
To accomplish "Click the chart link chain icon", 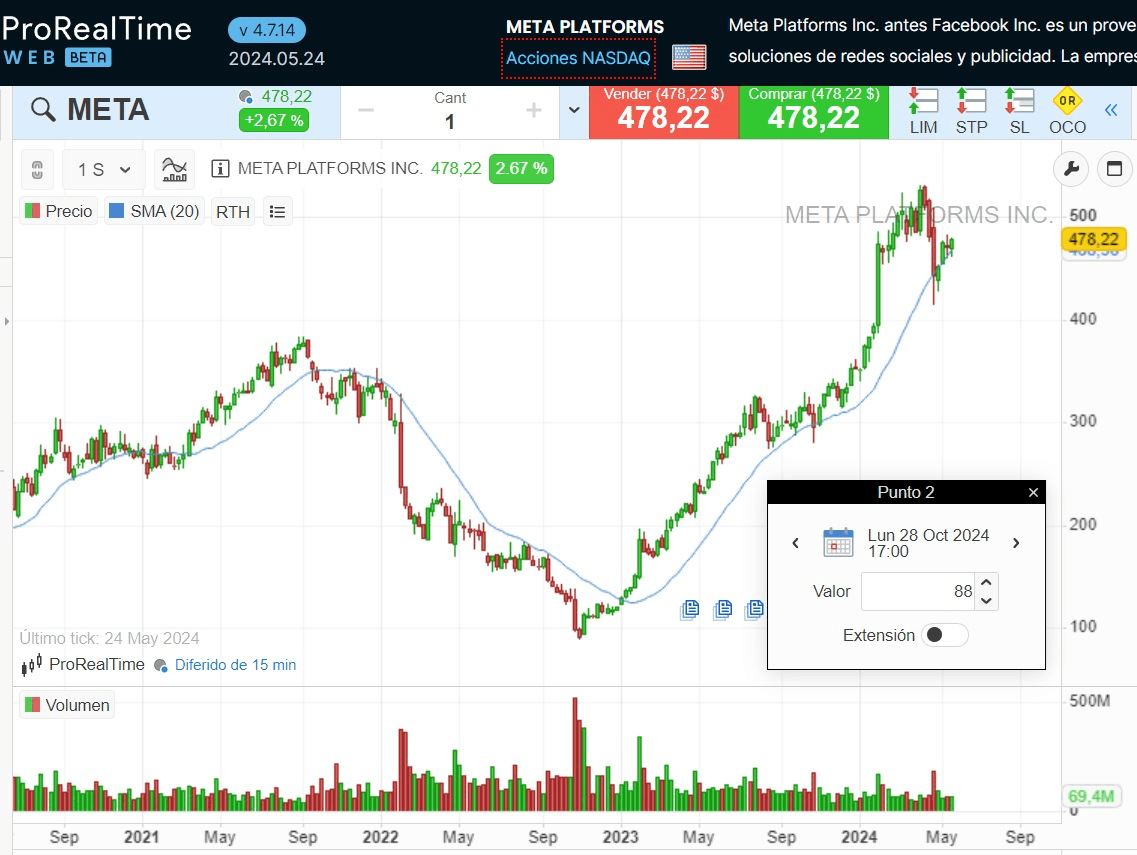I will pyautogui.click(x=38, y=169).
